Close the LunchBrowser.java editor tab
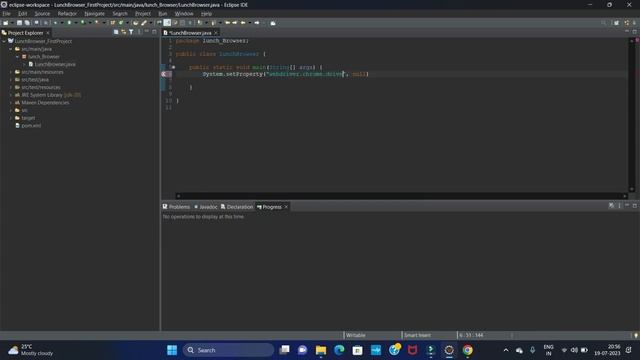 216,33
